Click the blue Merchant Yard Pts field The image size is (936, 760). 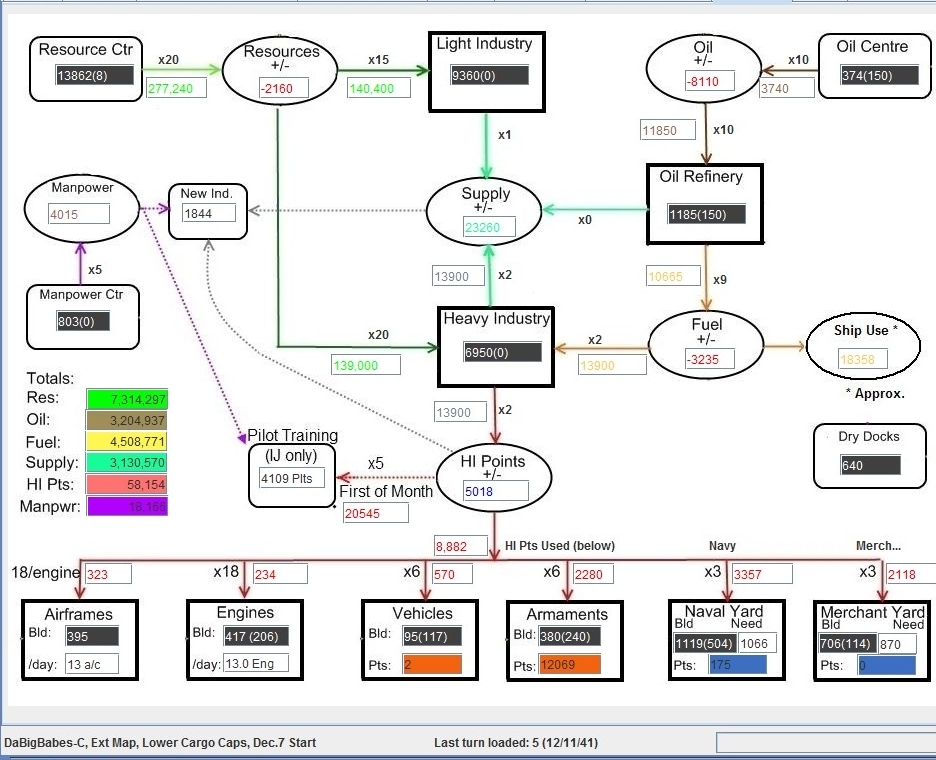(886, 665)
